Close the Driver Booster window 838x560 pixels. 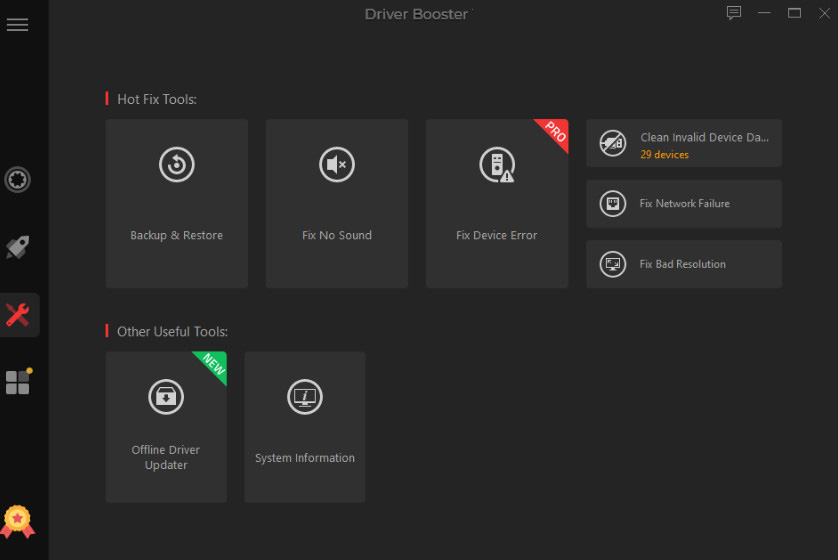pos(824,13)
